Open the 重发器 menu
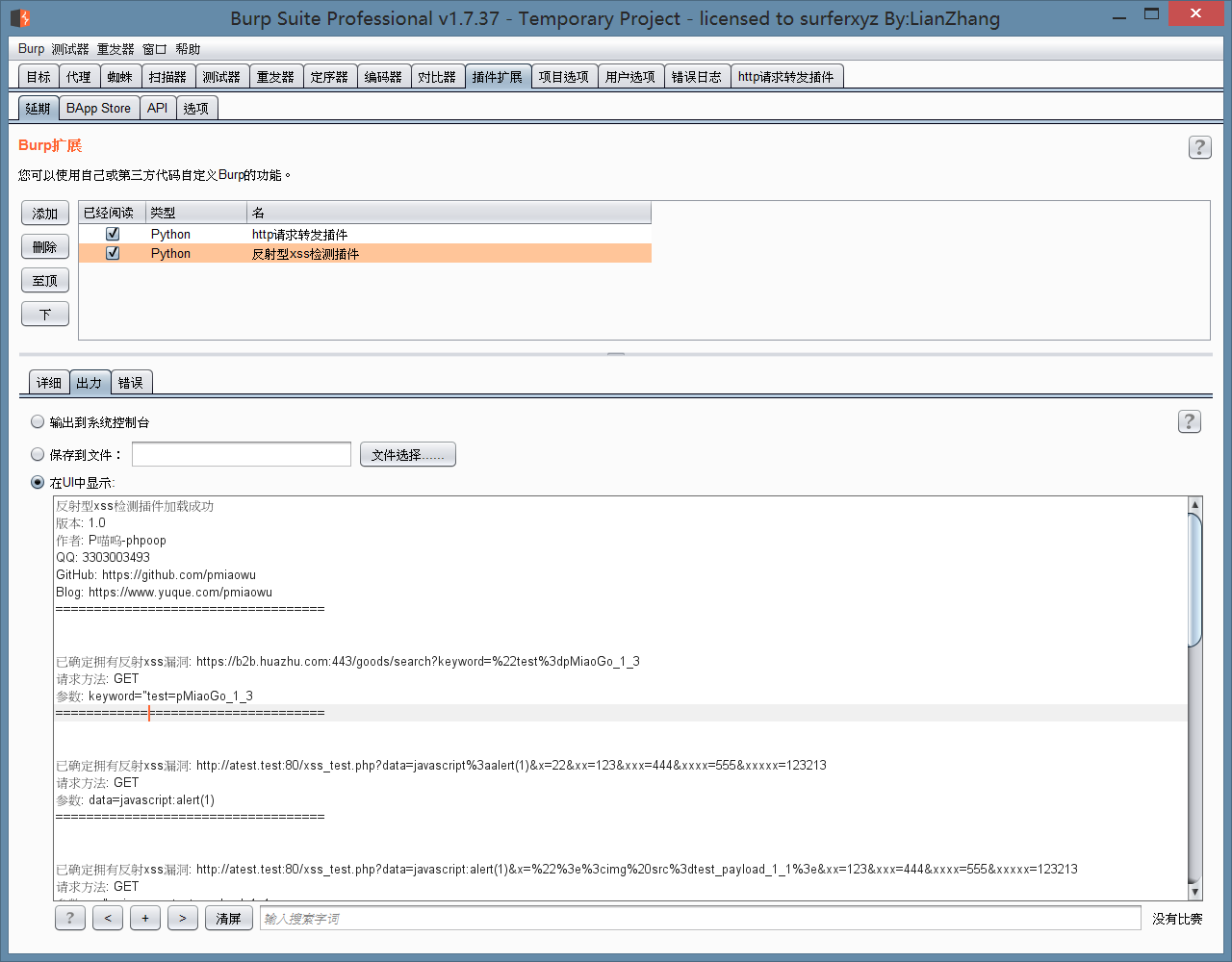 coord(115,49)
